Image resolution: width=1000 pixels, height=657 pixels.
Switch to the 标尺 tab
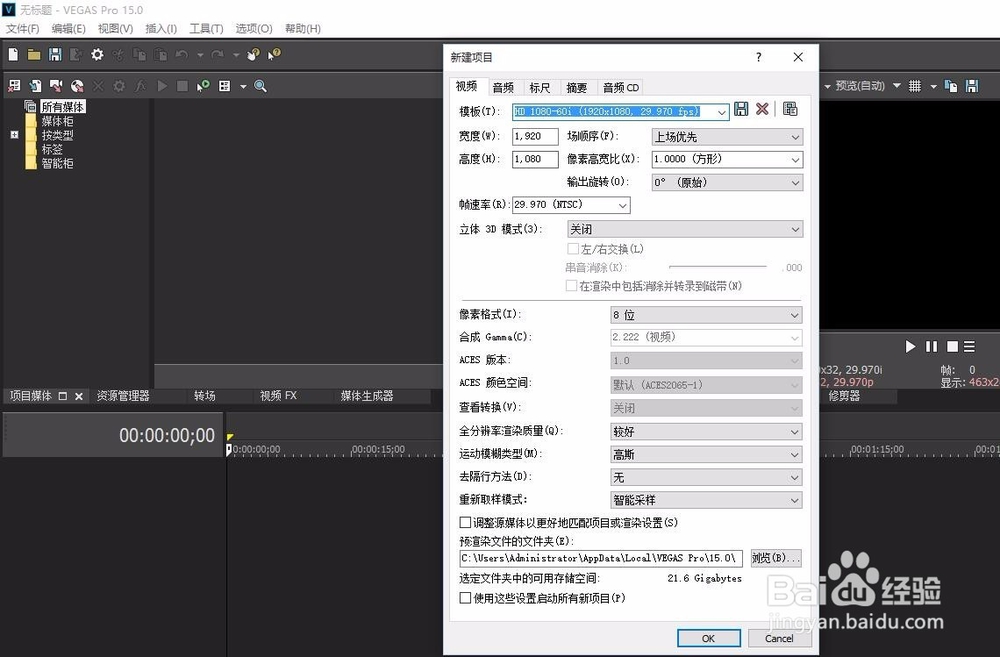click(x=540, y=87)
